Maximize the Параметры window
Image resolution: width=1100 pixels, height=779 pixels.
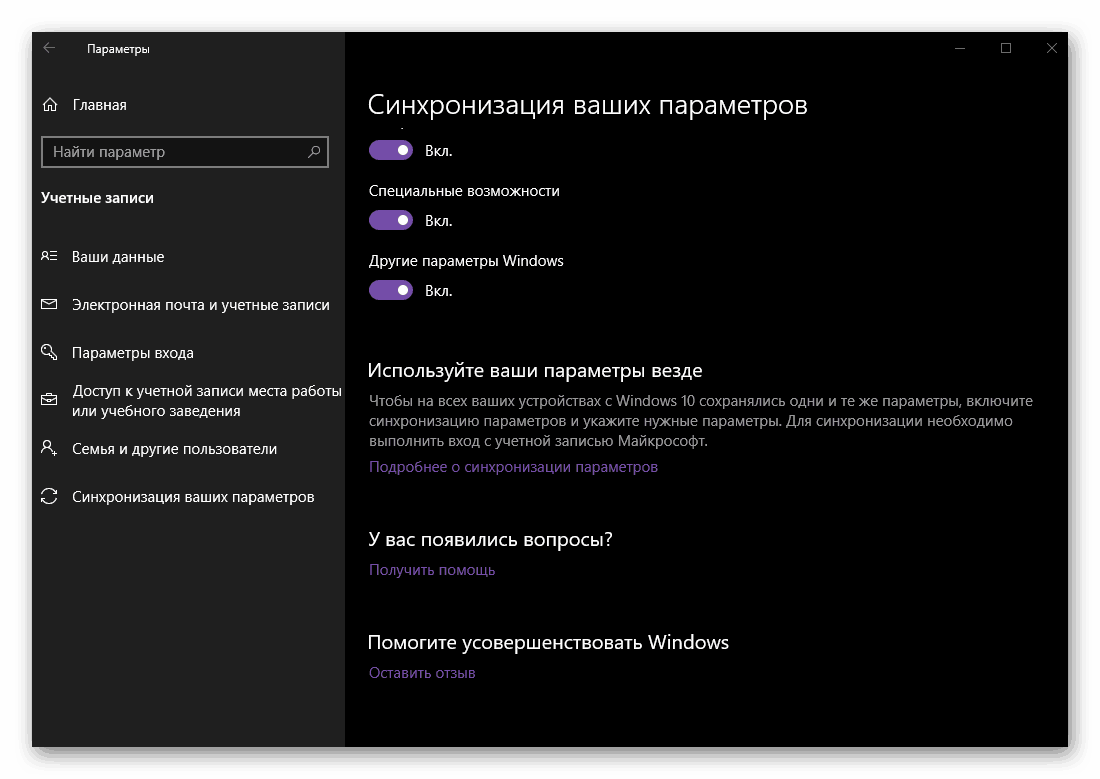pyautogui.click(x=1006, y=48)
